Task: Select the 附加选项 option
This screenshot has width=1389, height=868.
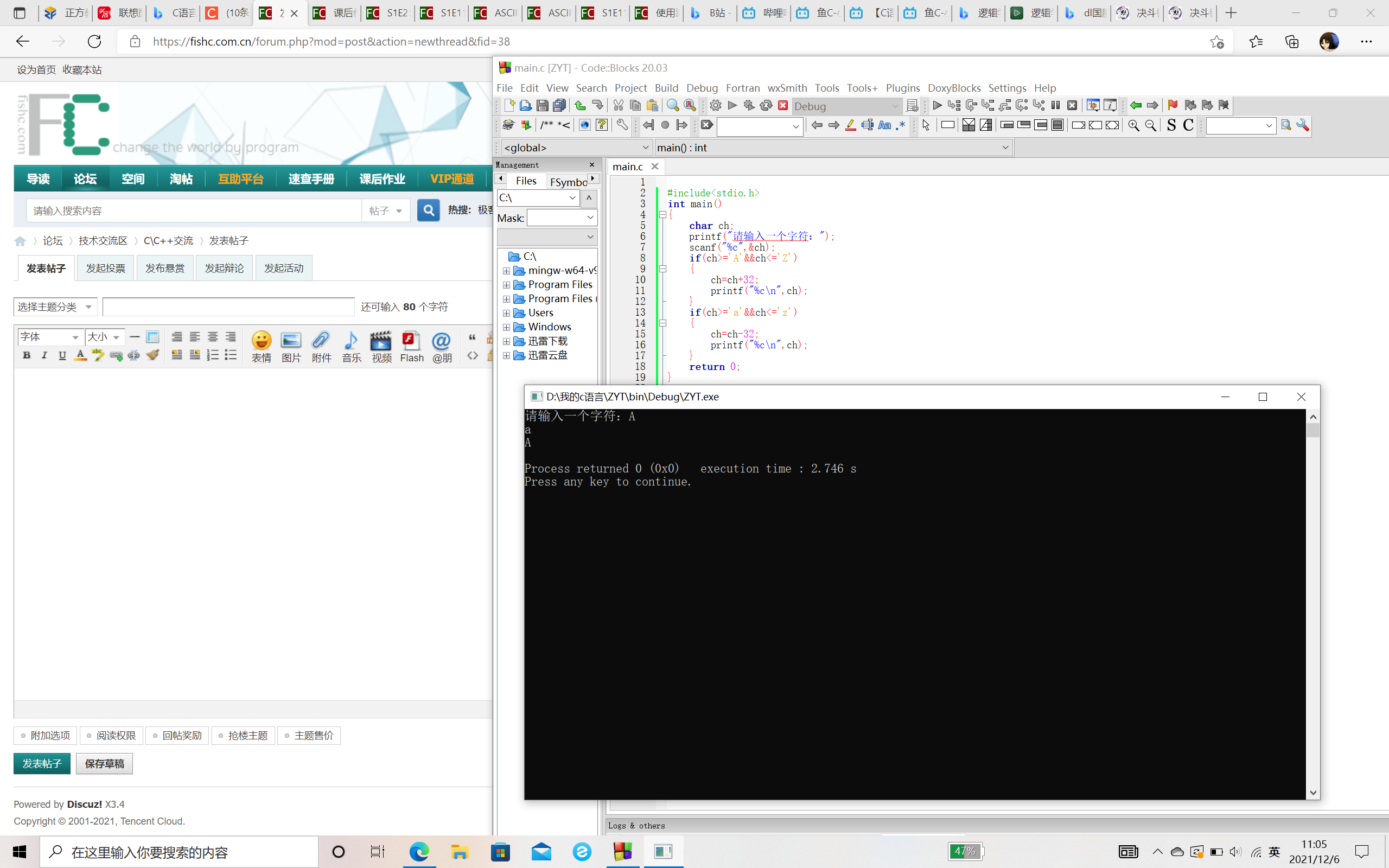Action: pyautogui.click(x=46, y=736)
